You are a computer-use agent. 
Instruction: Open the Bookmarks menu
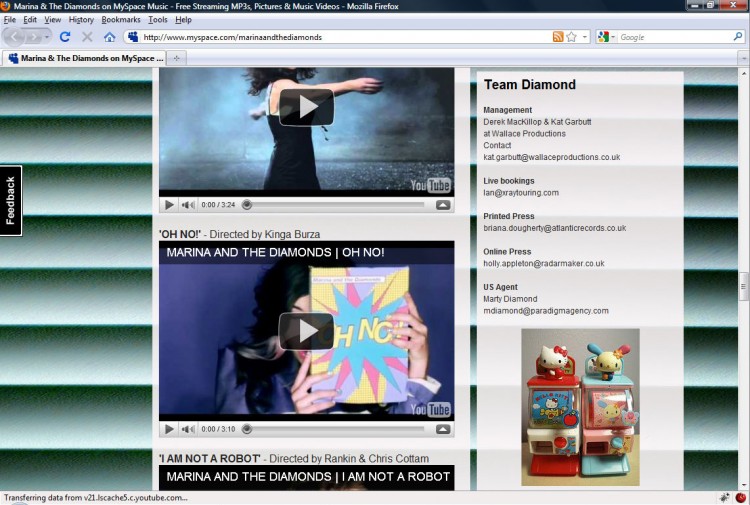121,20
